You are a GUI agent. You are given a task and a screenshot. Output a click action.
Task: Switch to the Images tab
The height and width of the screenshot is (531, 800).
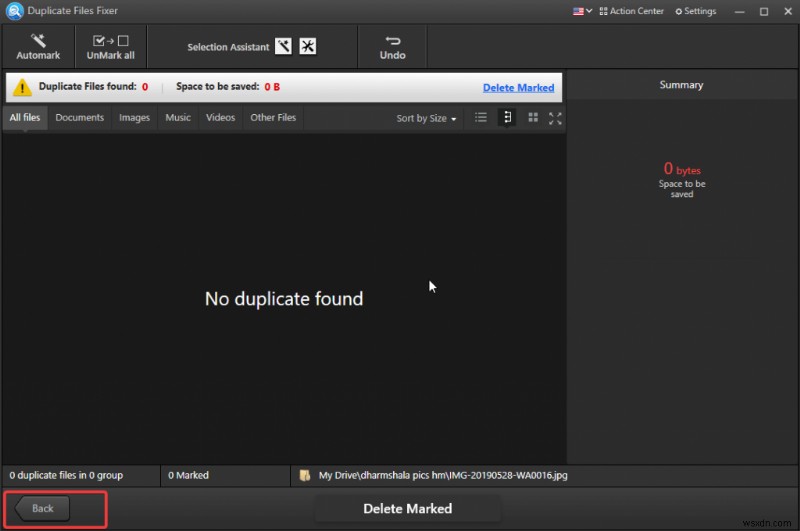pyautogui.click(x=134, y=118)
